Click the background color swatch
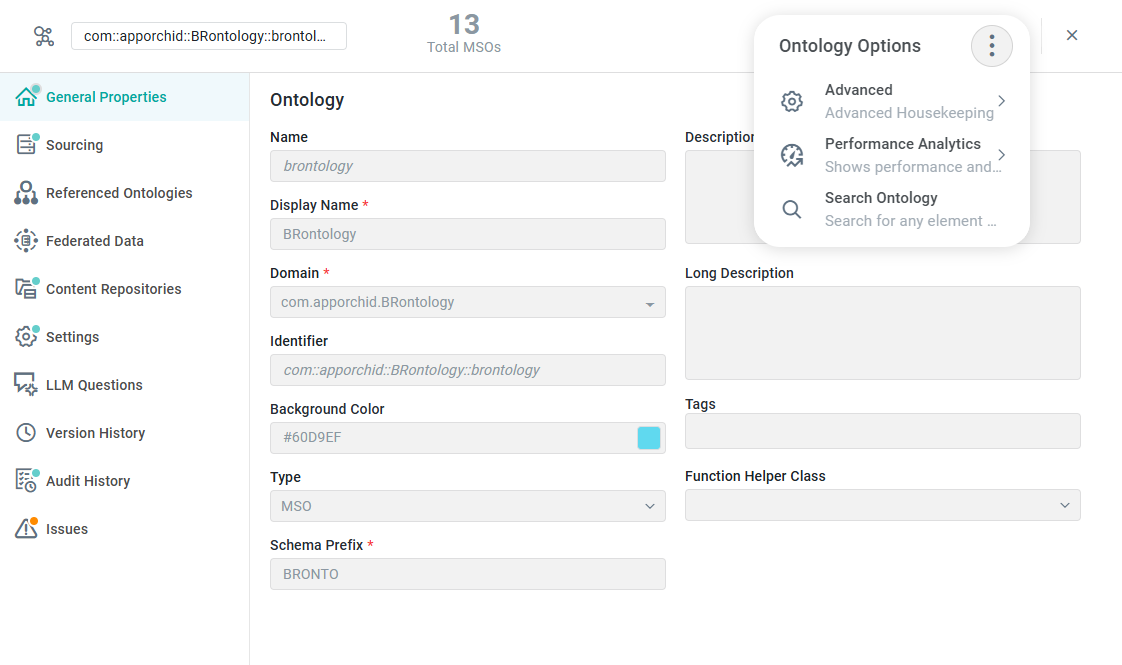 point(649,438)
